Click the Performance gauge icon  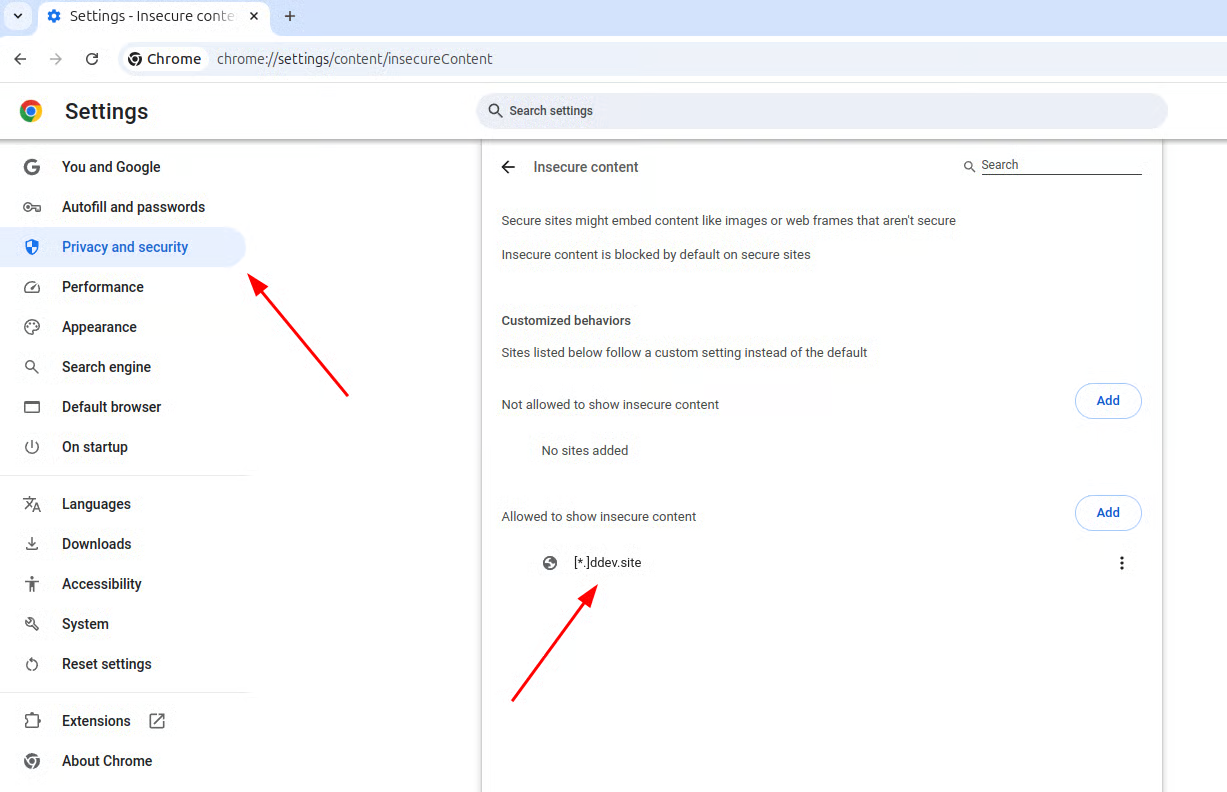tap(32, 287)
